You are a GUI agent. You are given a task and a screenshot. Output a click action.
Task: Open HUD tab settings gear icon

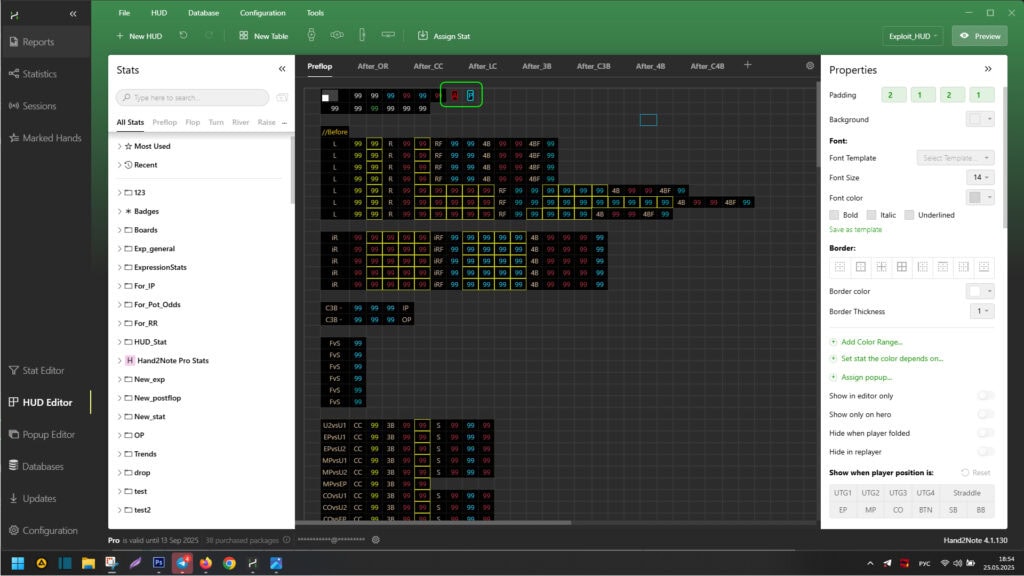pyautogui.click(x=810, y=66)
